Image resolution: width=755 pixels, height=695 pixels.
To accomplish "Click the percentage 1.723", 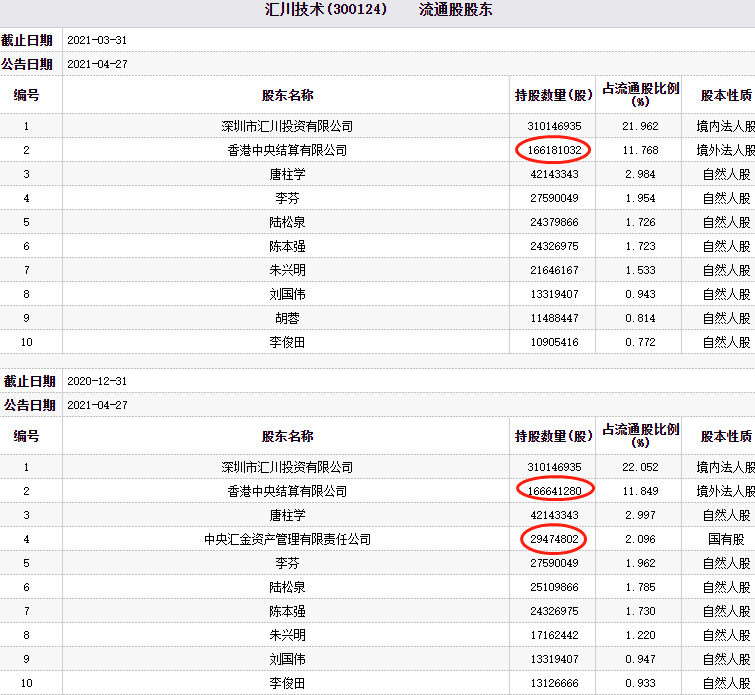I will coord(640,246).
